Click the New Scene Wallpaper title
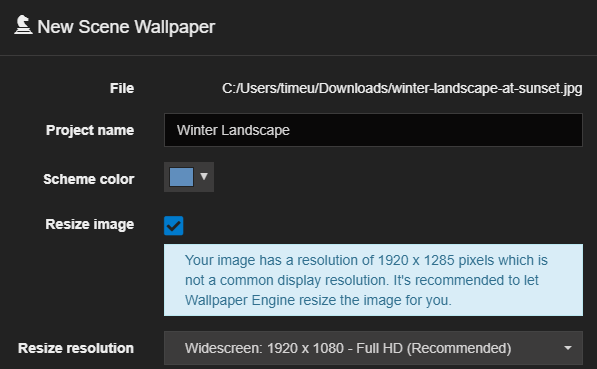Image resolution: width=597 pixels, height=369 pixels. point(126,27)
